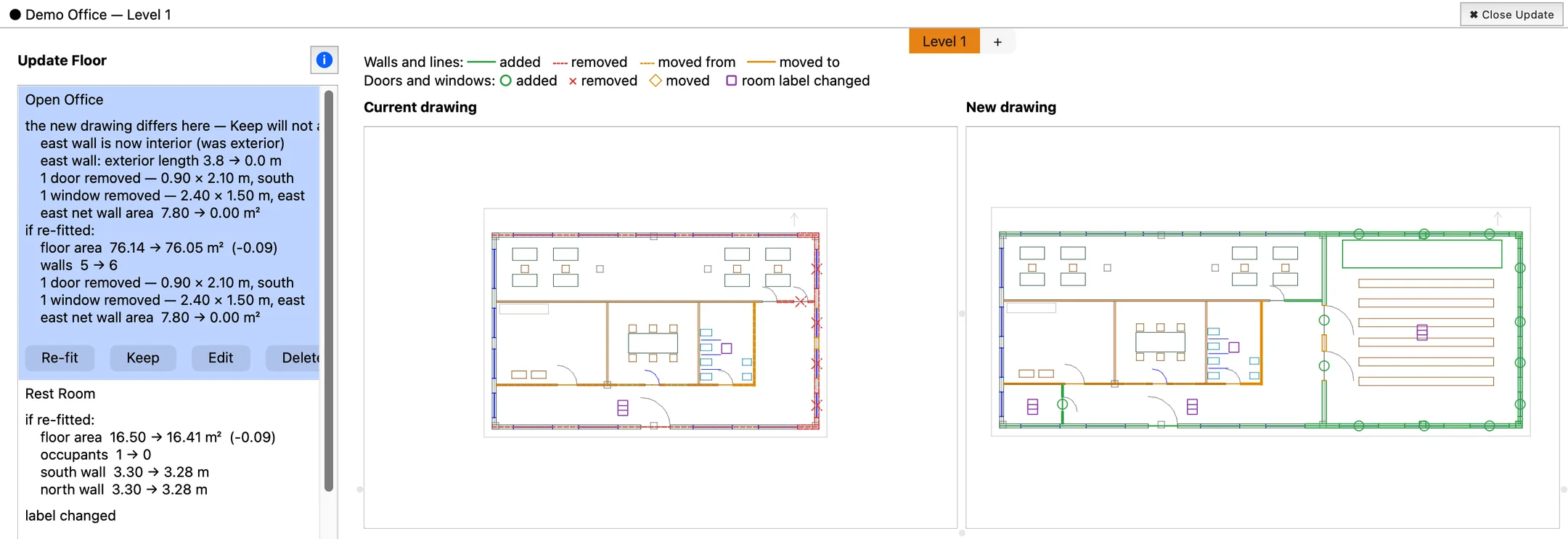Click the orange moved diamond legend icon
The height and width of the screenshot is (539, 1568).
[656, 81]
